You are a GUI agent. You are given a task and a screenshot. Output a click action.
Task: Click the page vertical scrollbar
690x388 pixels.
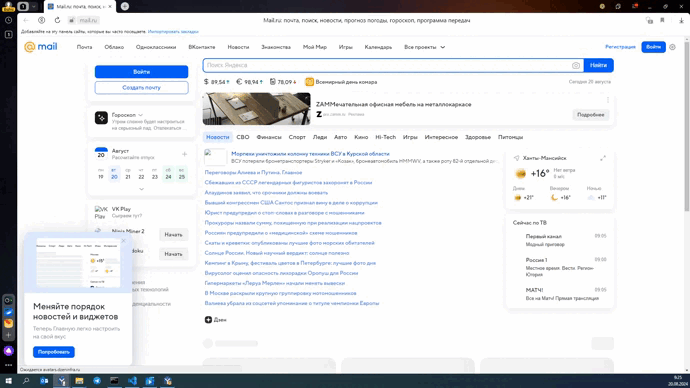point(686,126)
